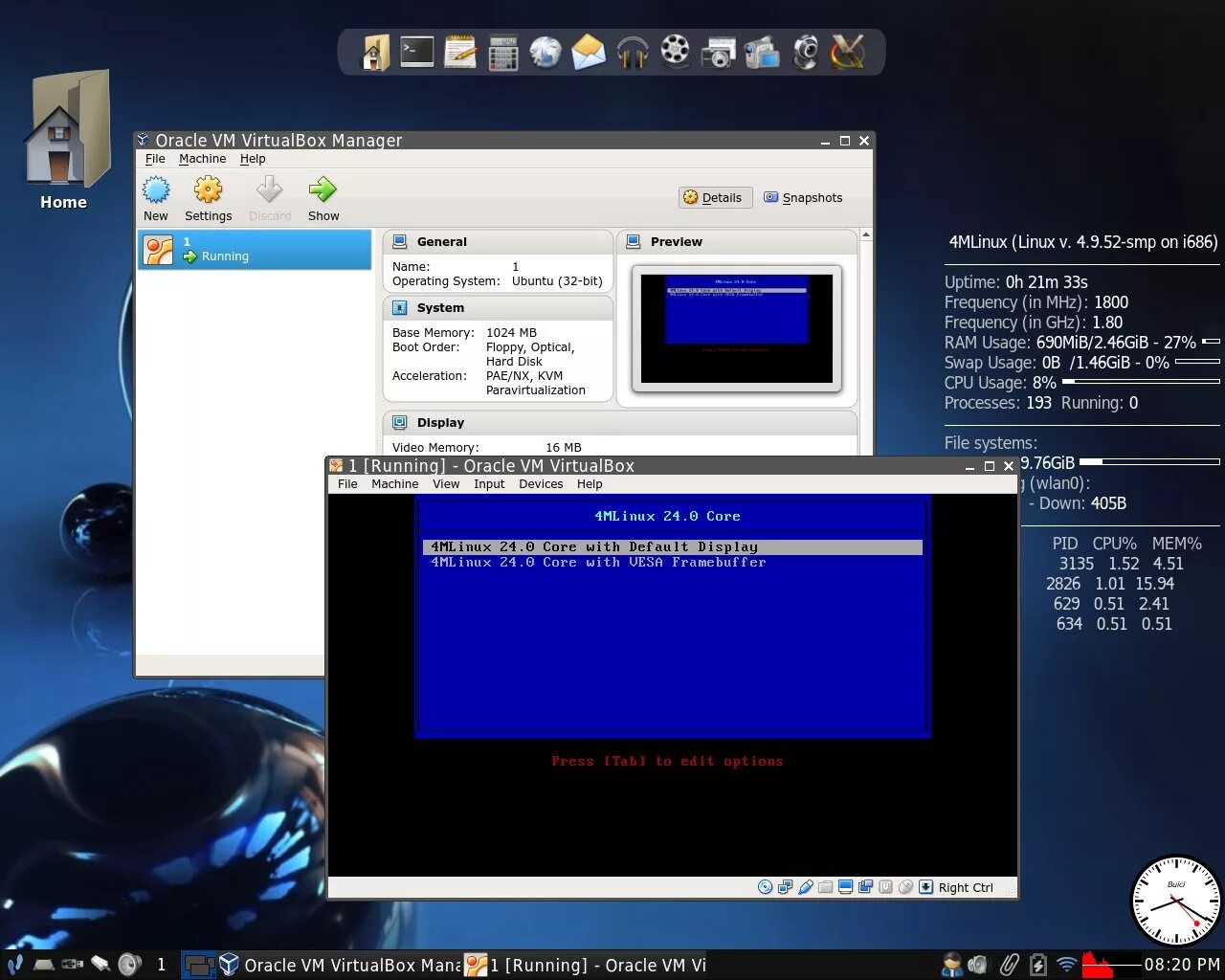This screenshot has height=980, width=1225.
Task: Click video capture status icon in VM window
Action: point(865,887)
